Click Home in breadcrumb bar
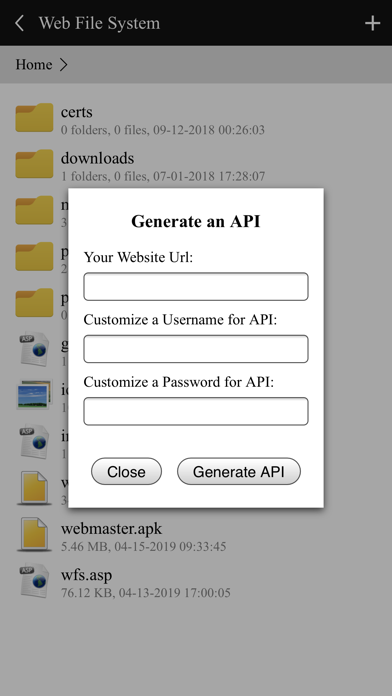 click(34, 65)
